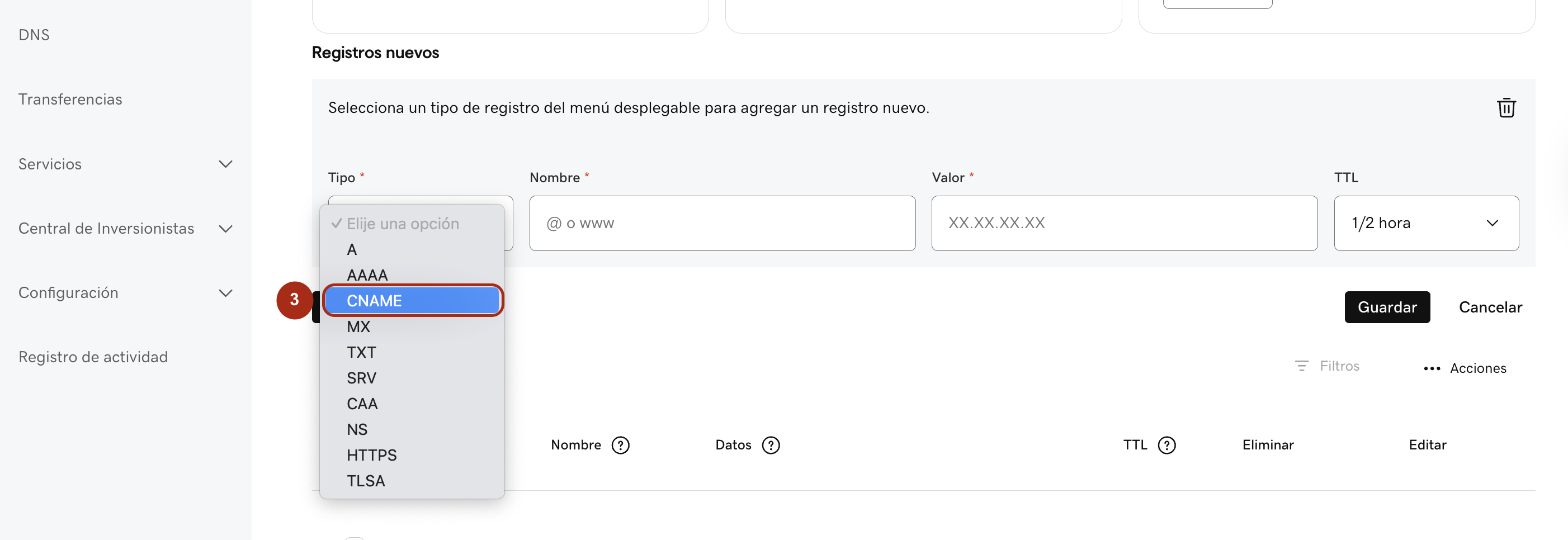This screenshot has width=1568, height=540.
Task: Open help icon next to Nombre column
Action: (x=620, y=445)
